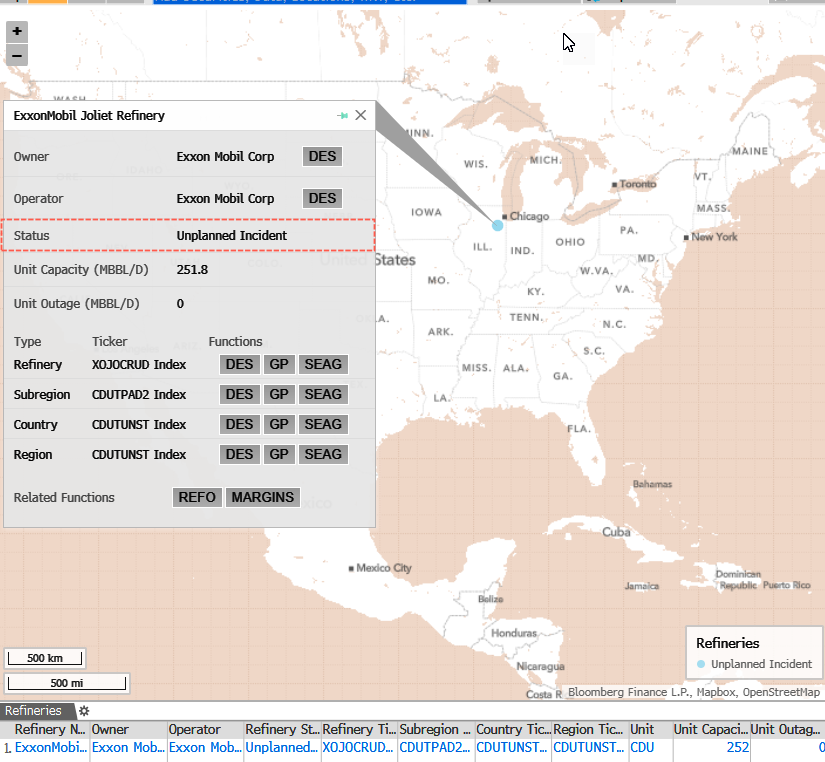This screenshot has height=762, width=825.
Task: Zoom in the map with plus button
Action: pos(17,32)
